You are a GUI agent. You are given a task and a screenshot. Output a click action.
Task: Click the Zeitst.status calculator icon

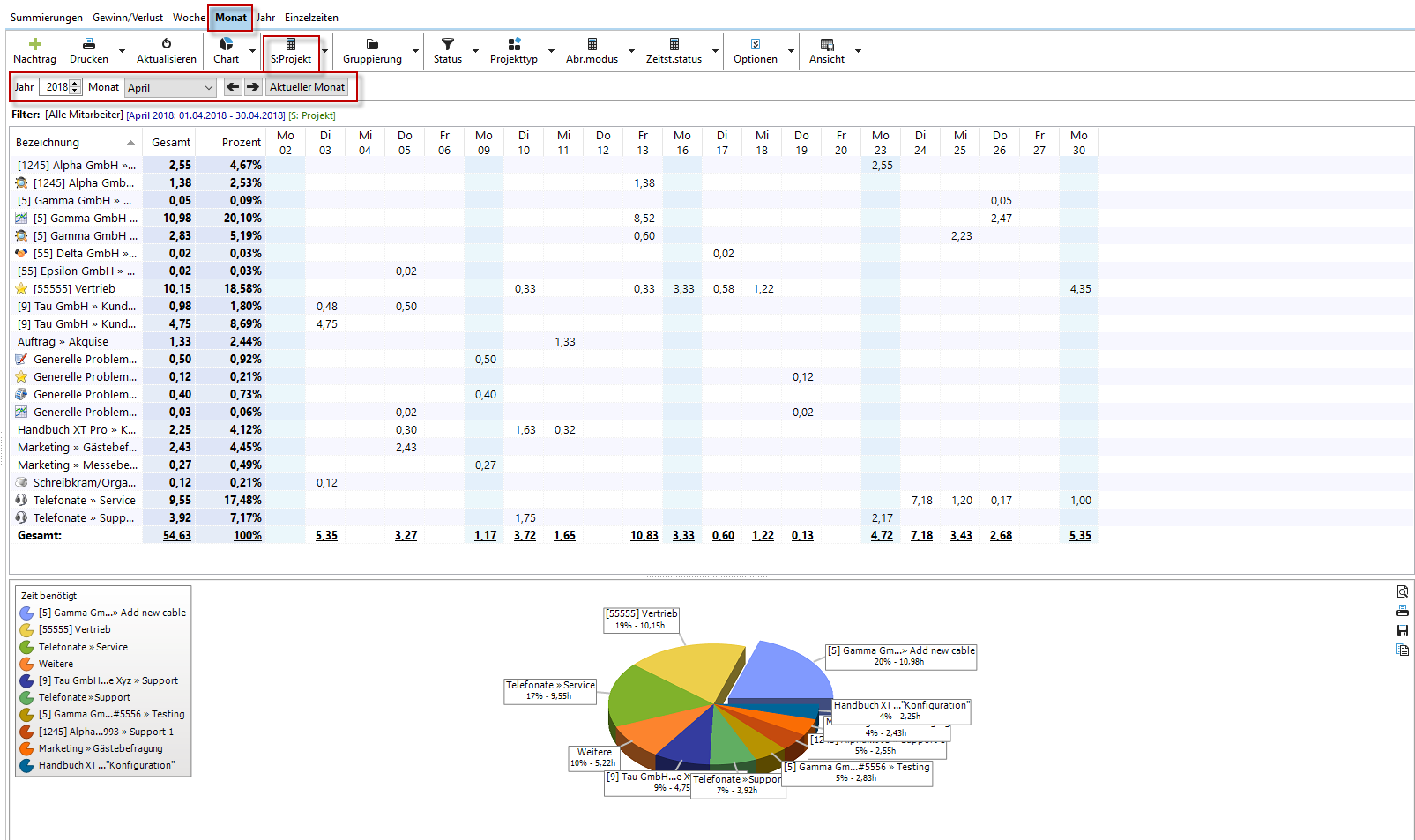tap(674, 44)
